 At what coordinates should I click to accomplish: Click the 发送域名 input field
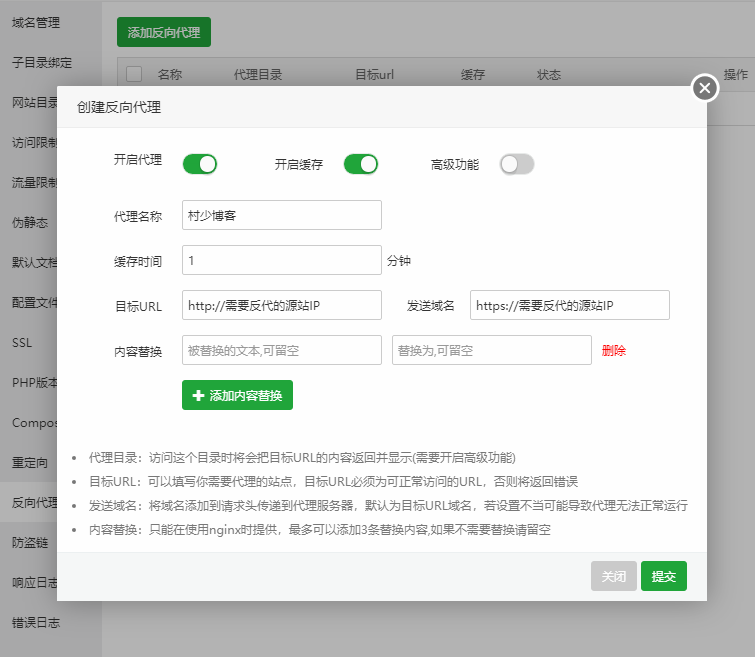coord(570,305)
